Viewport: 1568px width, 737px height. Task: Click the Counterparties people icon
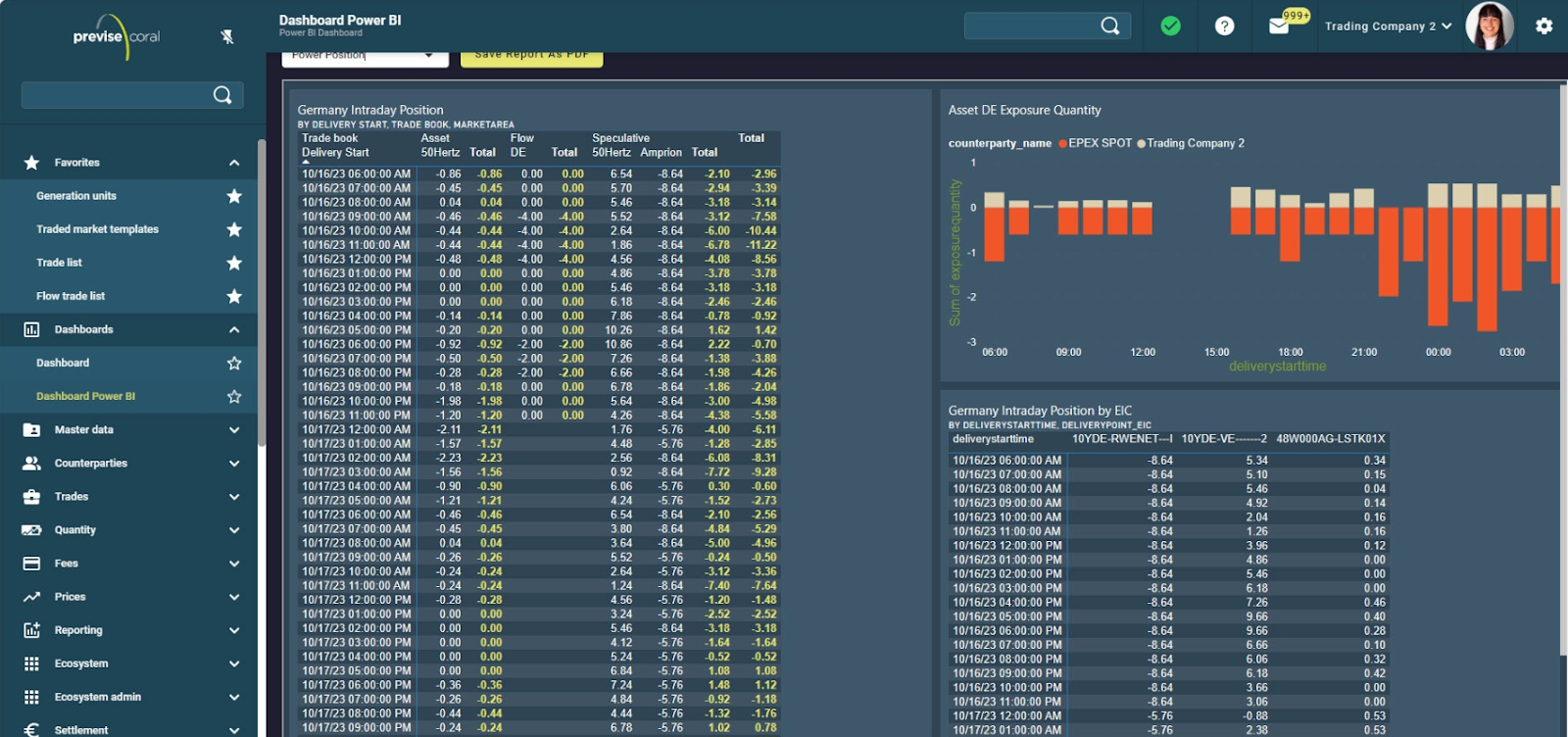[x=31, y=463]
